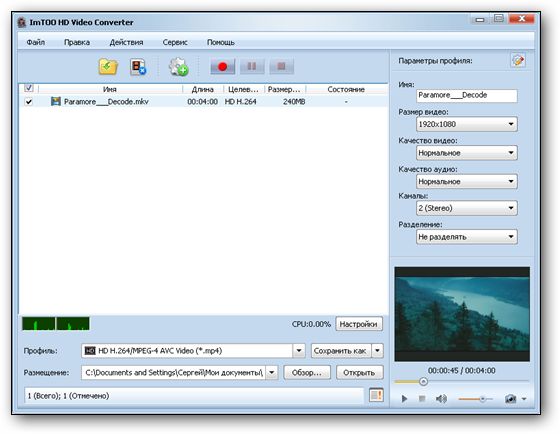Uncheck the Paramore___Decode.mkv file checkbox

[x=29, y=102]
